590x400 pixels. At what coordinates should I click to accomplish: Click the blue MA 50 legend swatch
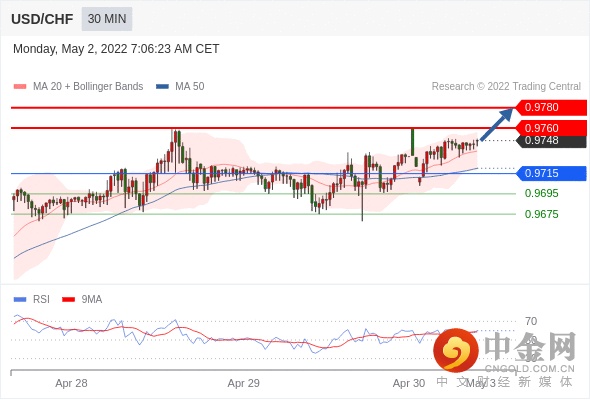pyautogui.click(x=162, y=87)
